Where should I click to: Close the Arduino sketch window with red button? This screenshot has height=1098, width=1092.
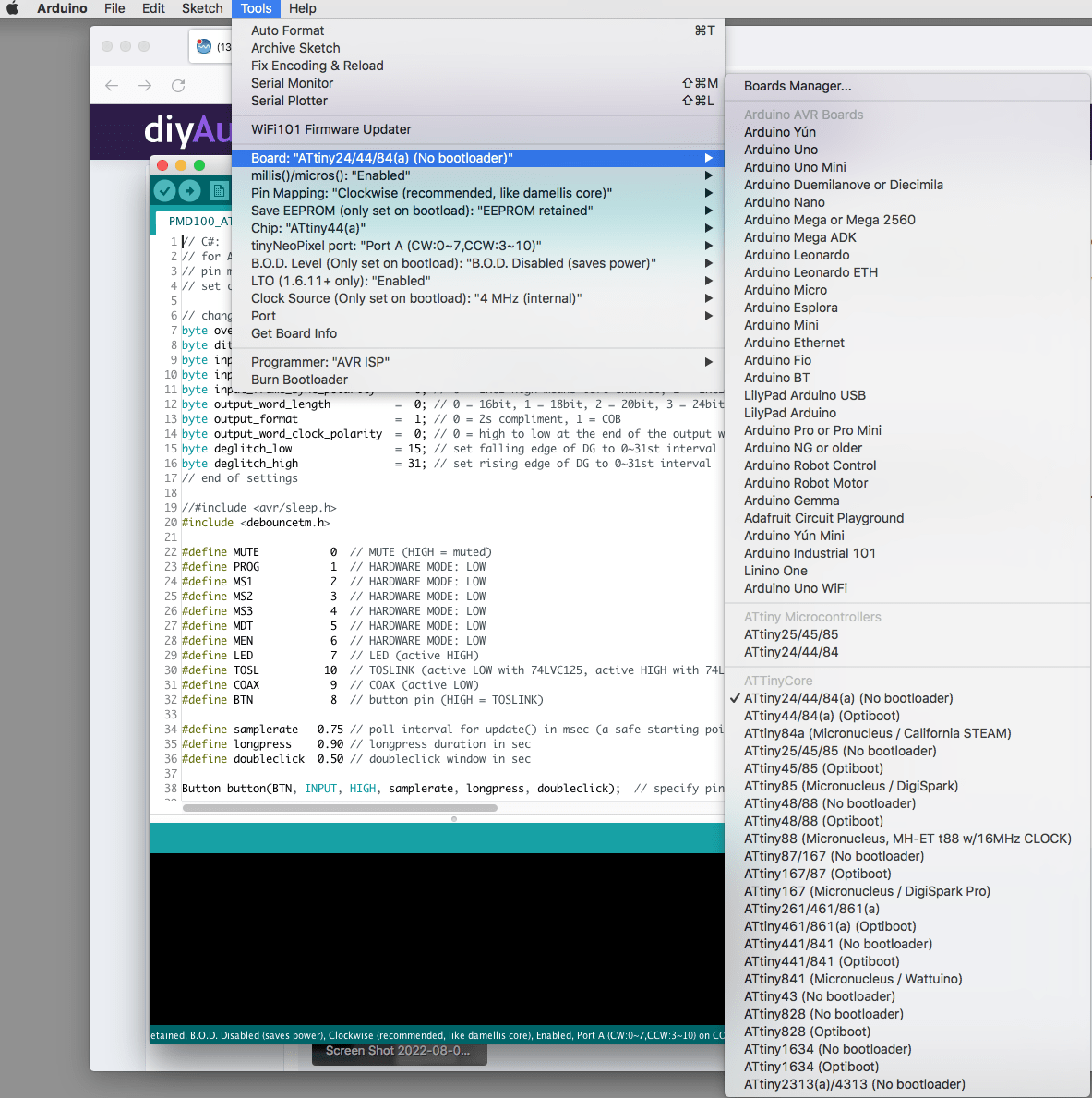pyautogui.click(x=162, y=165)
